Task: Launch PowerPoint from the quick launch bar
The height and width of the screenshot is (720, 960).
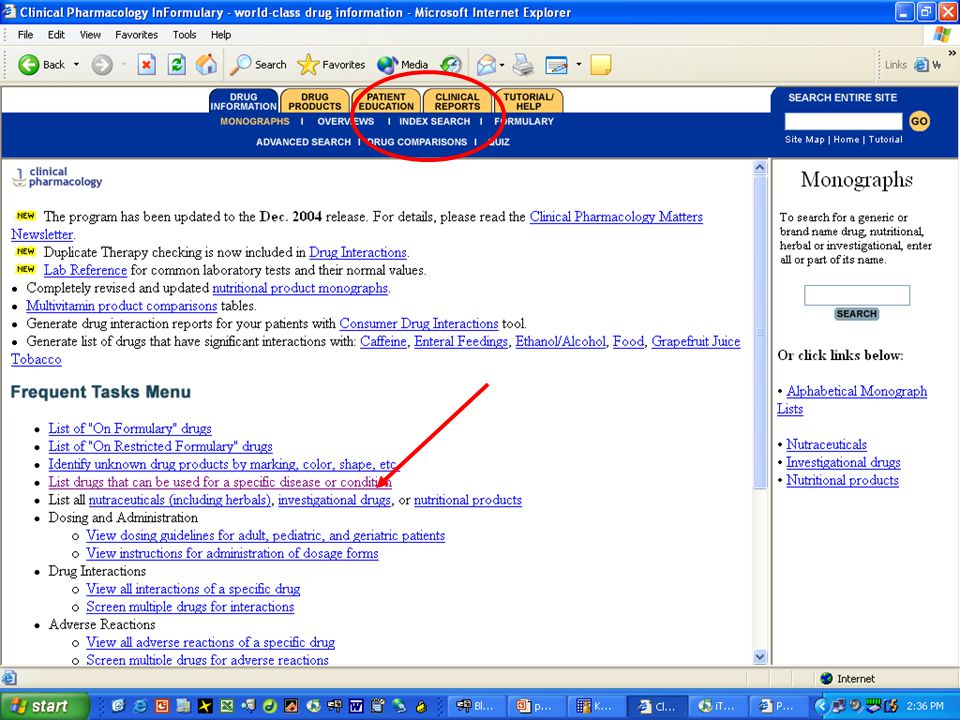Action: 162,706
